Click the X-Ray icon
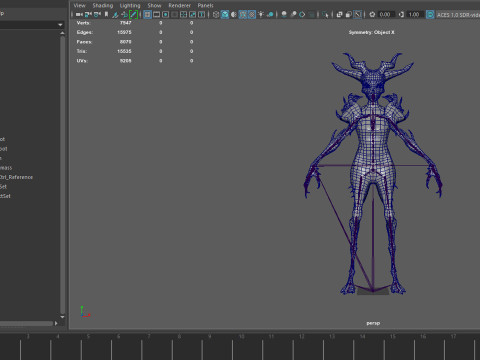The height and width of the screenshot is (360, 480). [339, 14]
